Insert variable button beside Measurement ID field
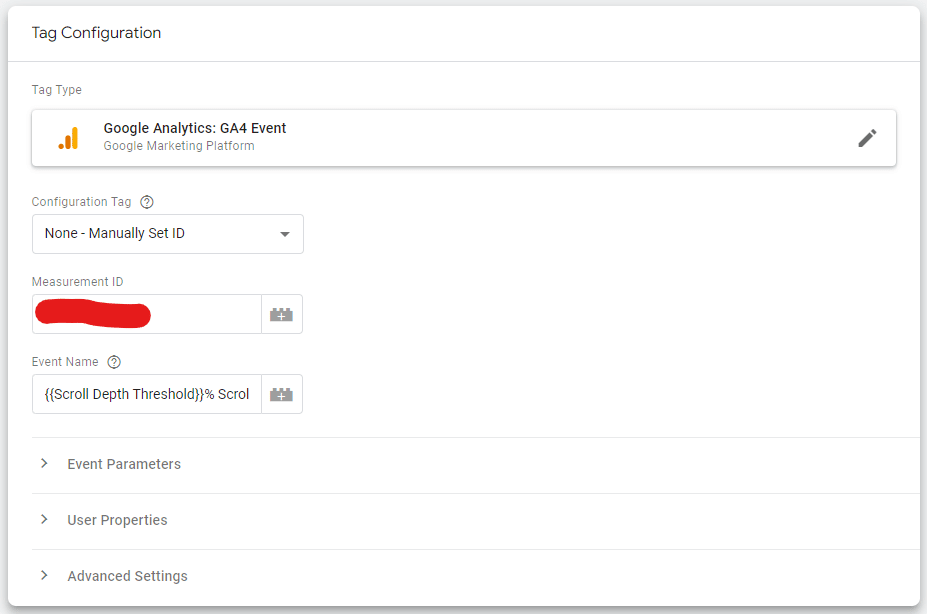This screenshot has height=614, width=927. coord(281,314)
